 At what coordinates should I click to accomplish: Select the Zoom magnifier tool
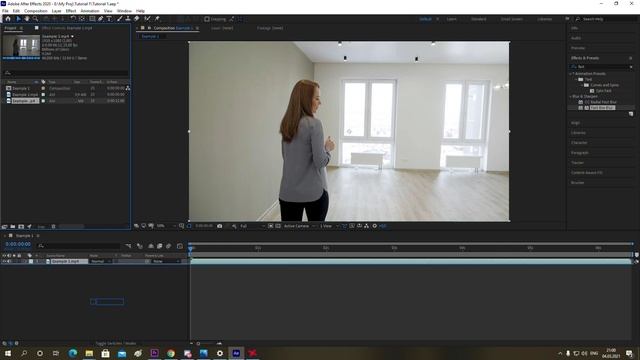pyautogui.click(x=36, y=19)
